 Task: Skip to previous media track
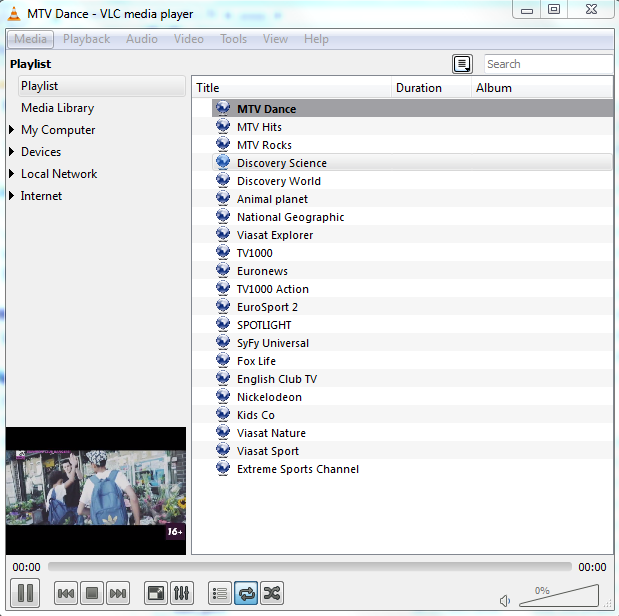tap(66, 593)
